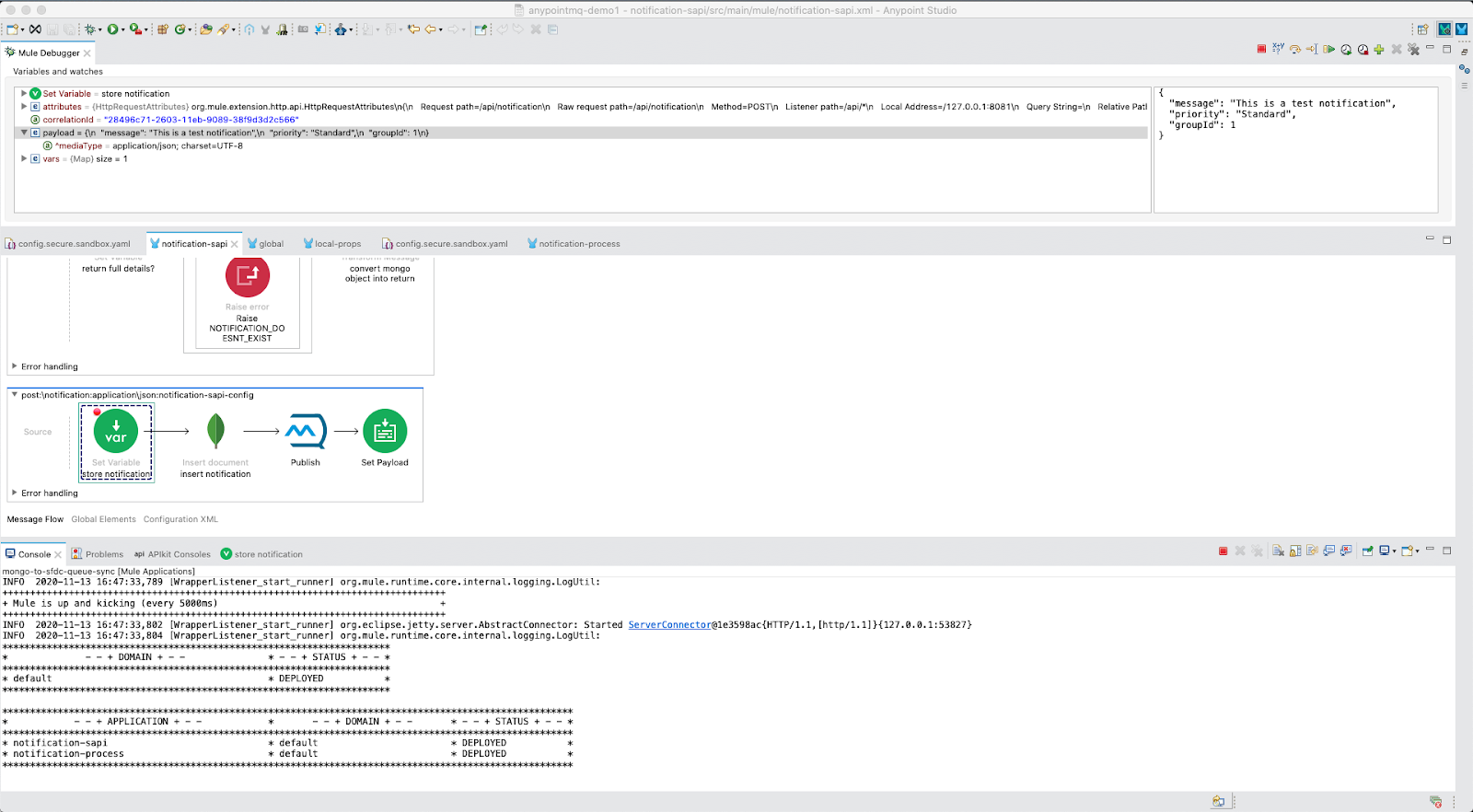Switch to the Mule Debug perspective
This screenshot has width=1473, height=812.
click(x=1444, y=29)
